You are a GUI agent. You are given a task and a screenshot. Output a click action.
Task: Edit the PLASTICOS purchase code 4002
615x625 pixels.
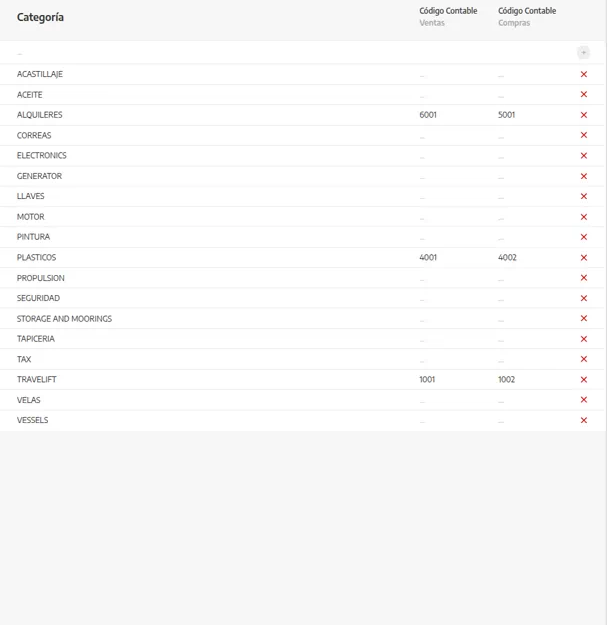click(x=507, y=257)
